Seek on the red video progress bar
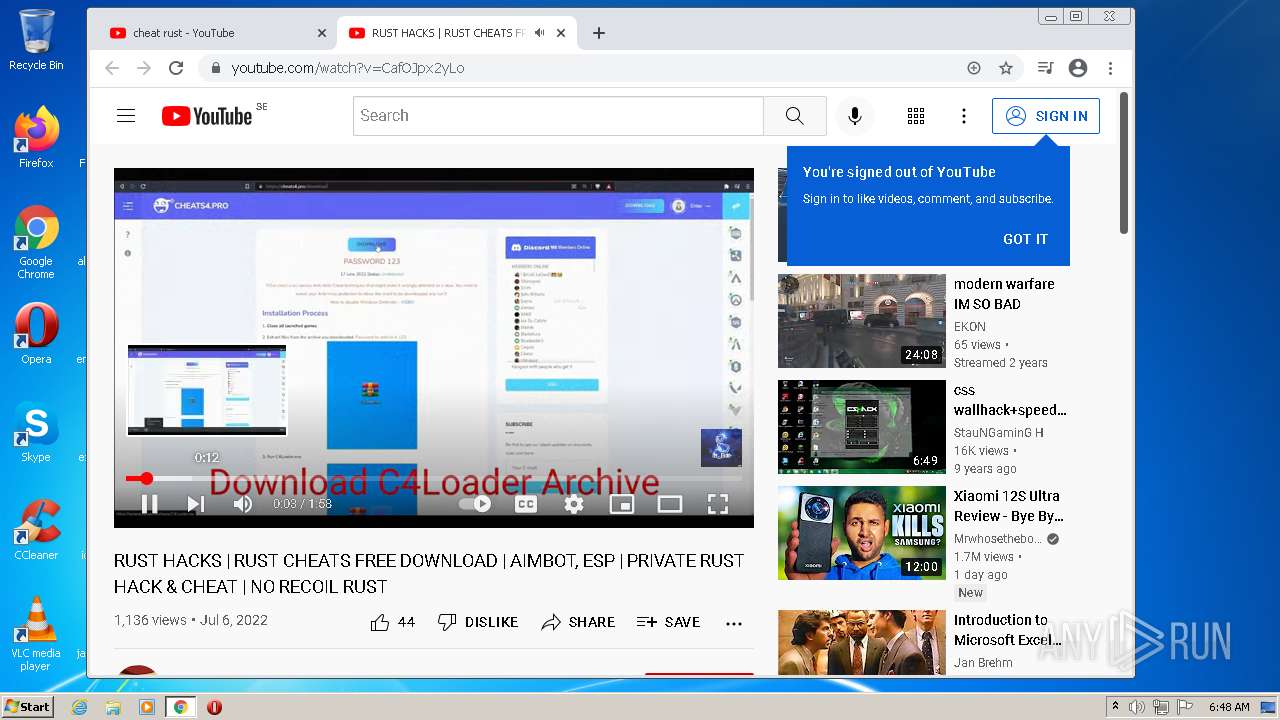Image resolution: width=1280 pixels, height=720 pixels. click(434, 479)
